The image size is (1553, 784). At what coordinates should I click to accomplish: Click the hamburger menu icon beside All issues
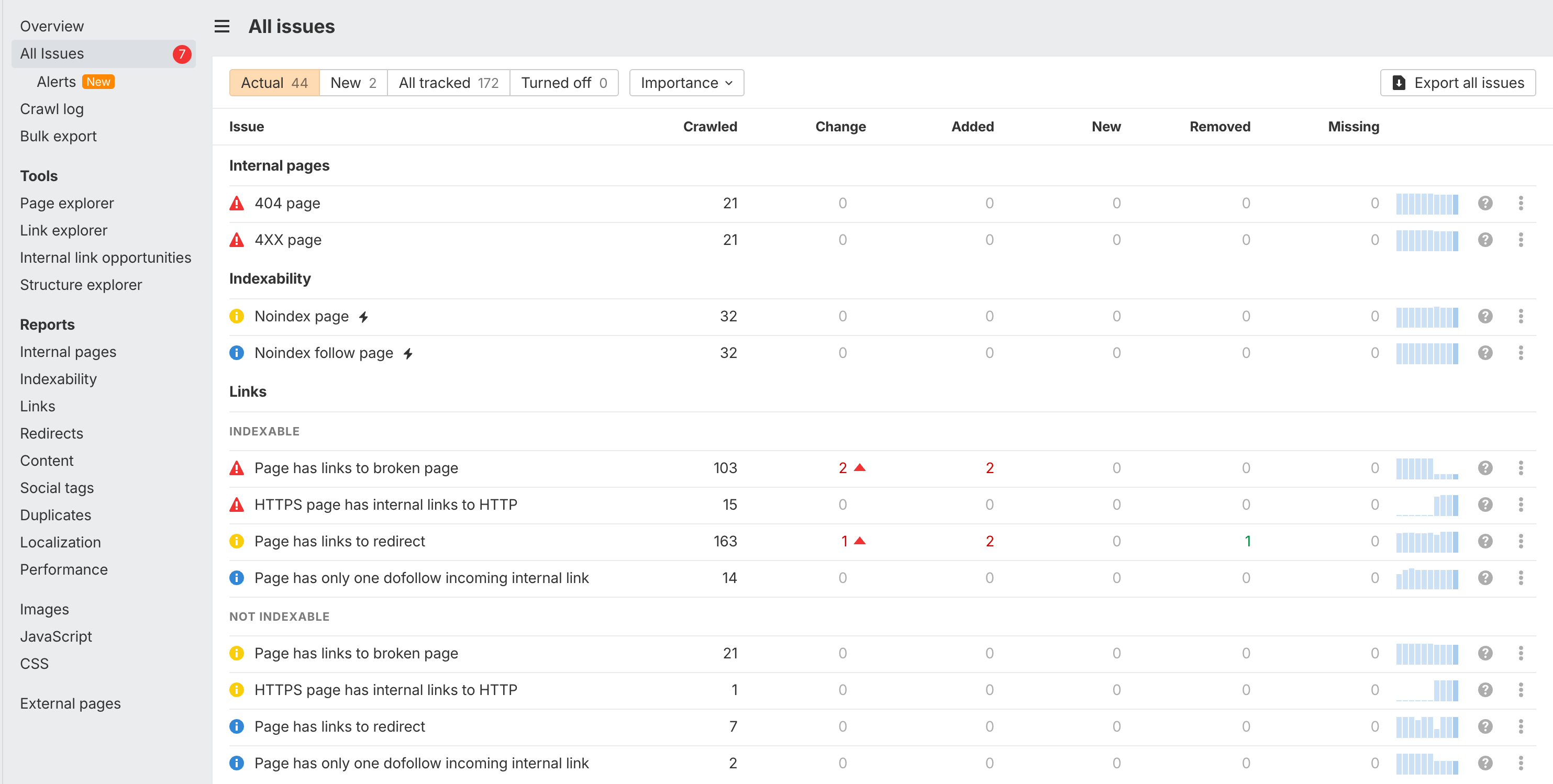(x=222, y=27)
